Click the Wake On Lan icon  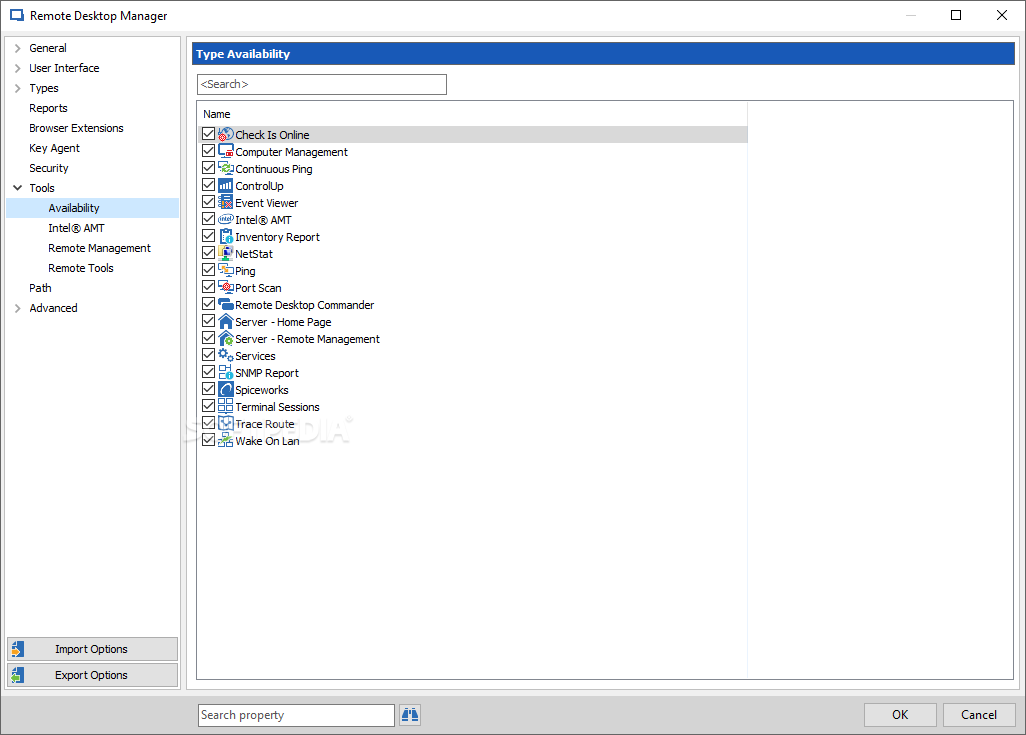point(225,440)
